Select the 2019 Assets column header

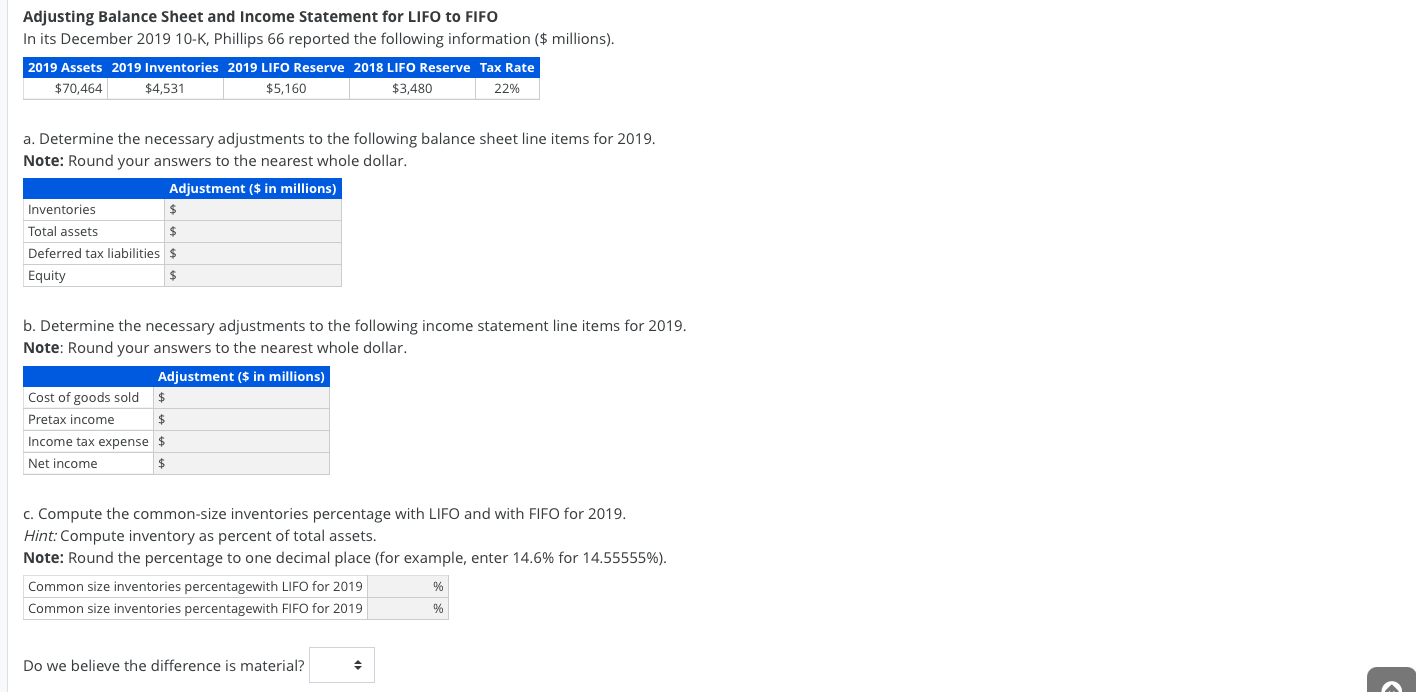(x=64, y=67)
